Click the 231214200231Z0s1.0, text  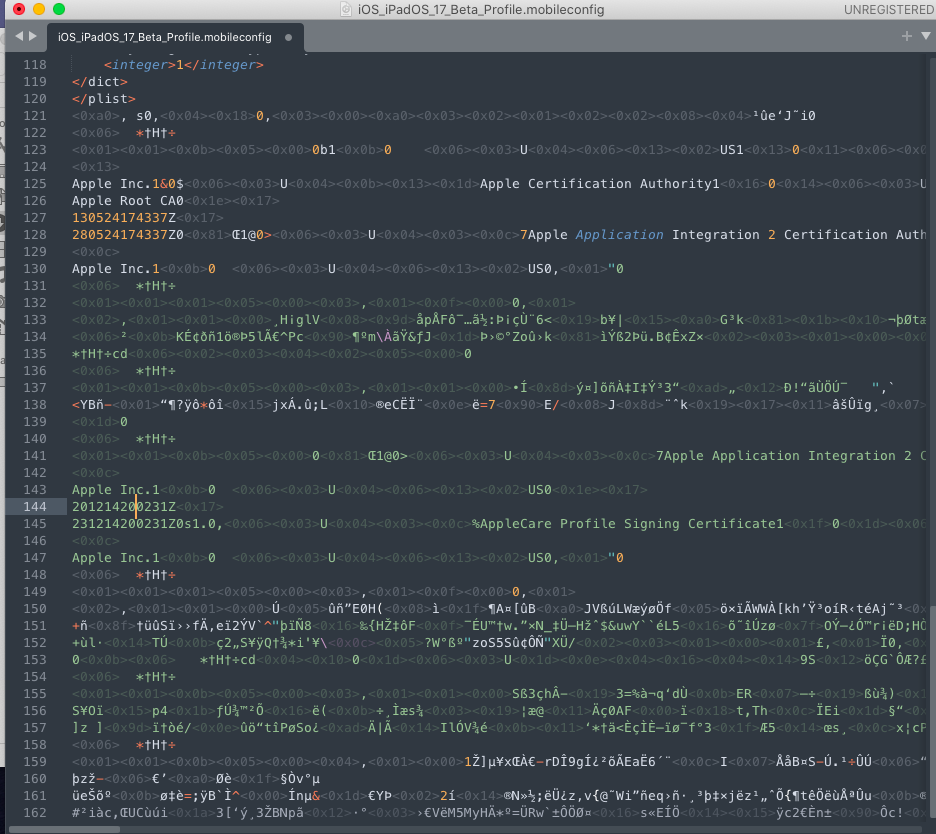pyautogui.click(x=147, y=524)
